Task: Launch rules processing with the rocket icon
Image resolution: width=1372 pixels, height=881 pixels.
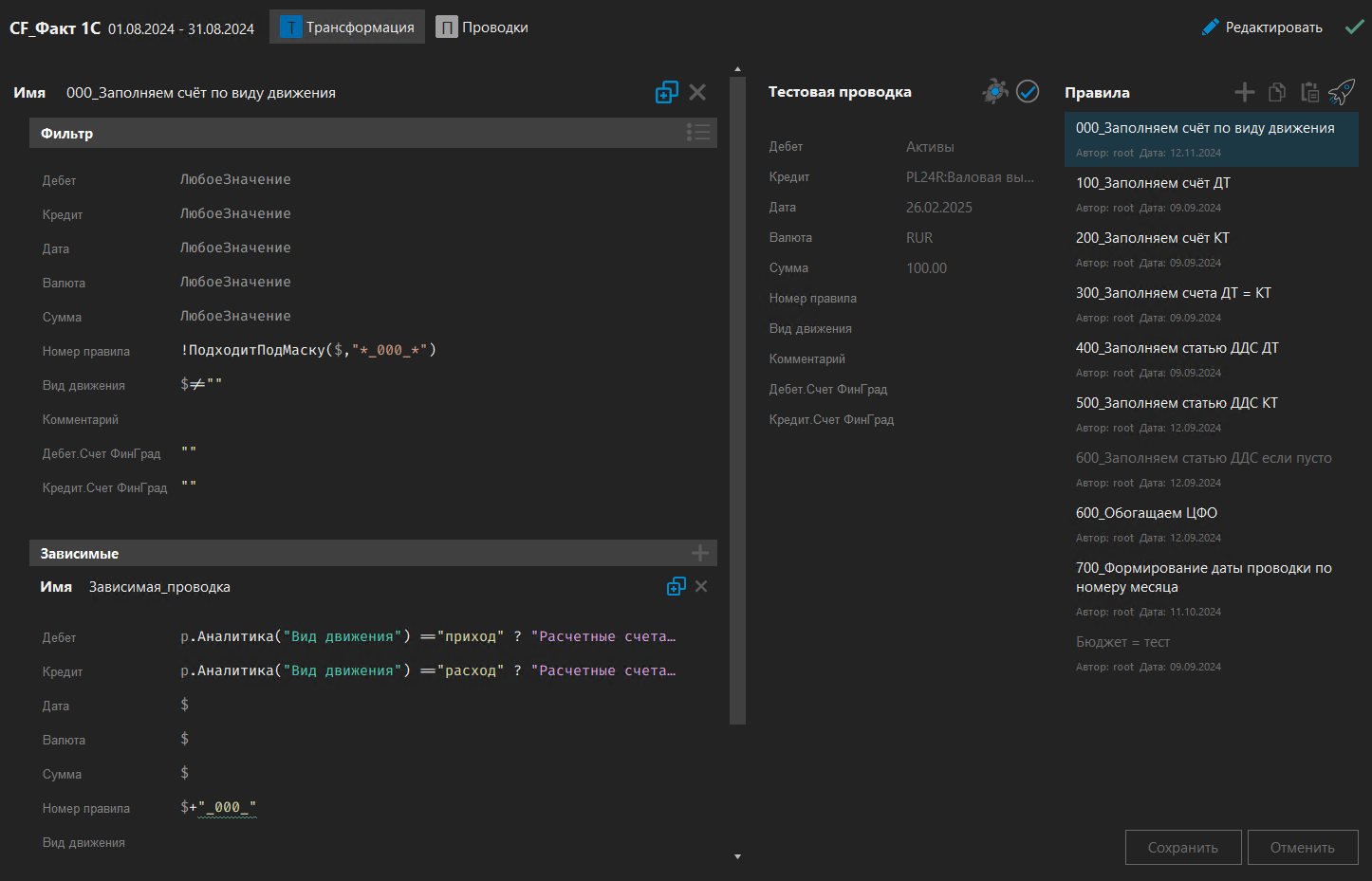Action: tap(1342, 92)
